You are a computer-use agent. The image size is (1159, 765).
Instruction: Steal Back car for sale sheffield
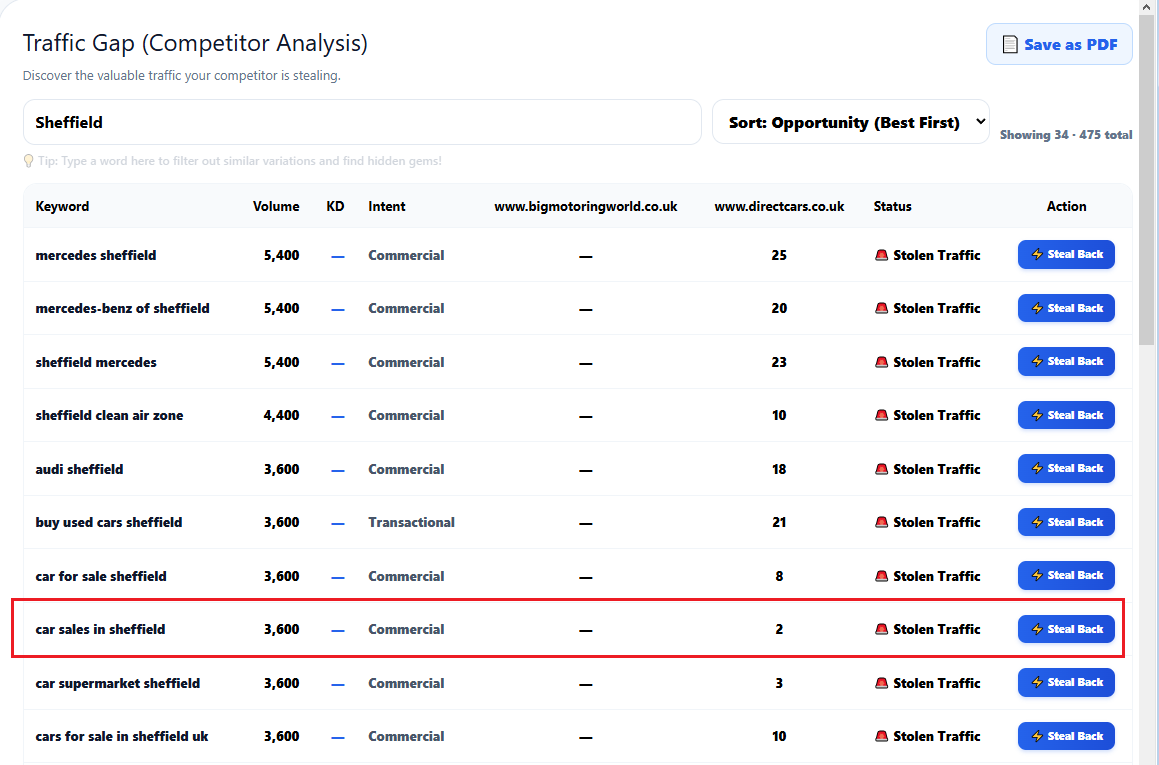(1066, 576)
